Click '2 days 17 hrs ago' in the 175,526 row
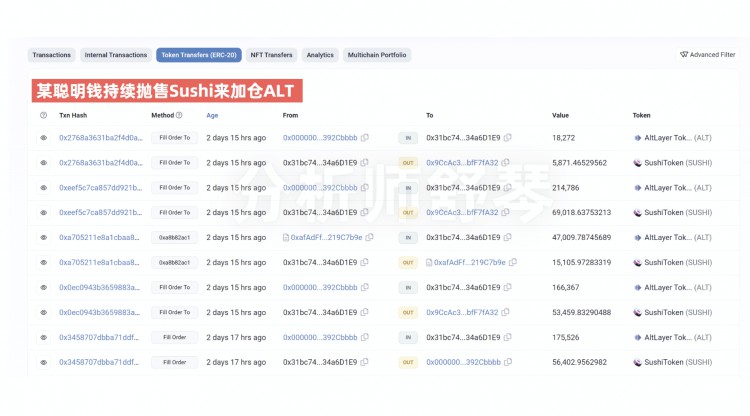This screenshot has height=416, width=750. click(x=236, y=337)
